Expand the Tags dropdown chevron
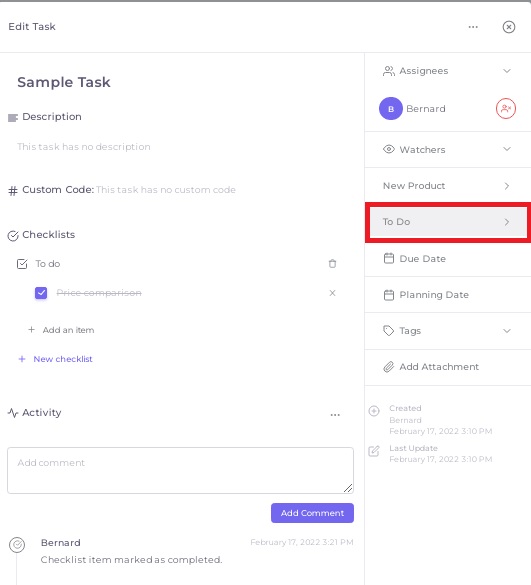The width and height of the screenshot is (531, 585). pos(506,331)
